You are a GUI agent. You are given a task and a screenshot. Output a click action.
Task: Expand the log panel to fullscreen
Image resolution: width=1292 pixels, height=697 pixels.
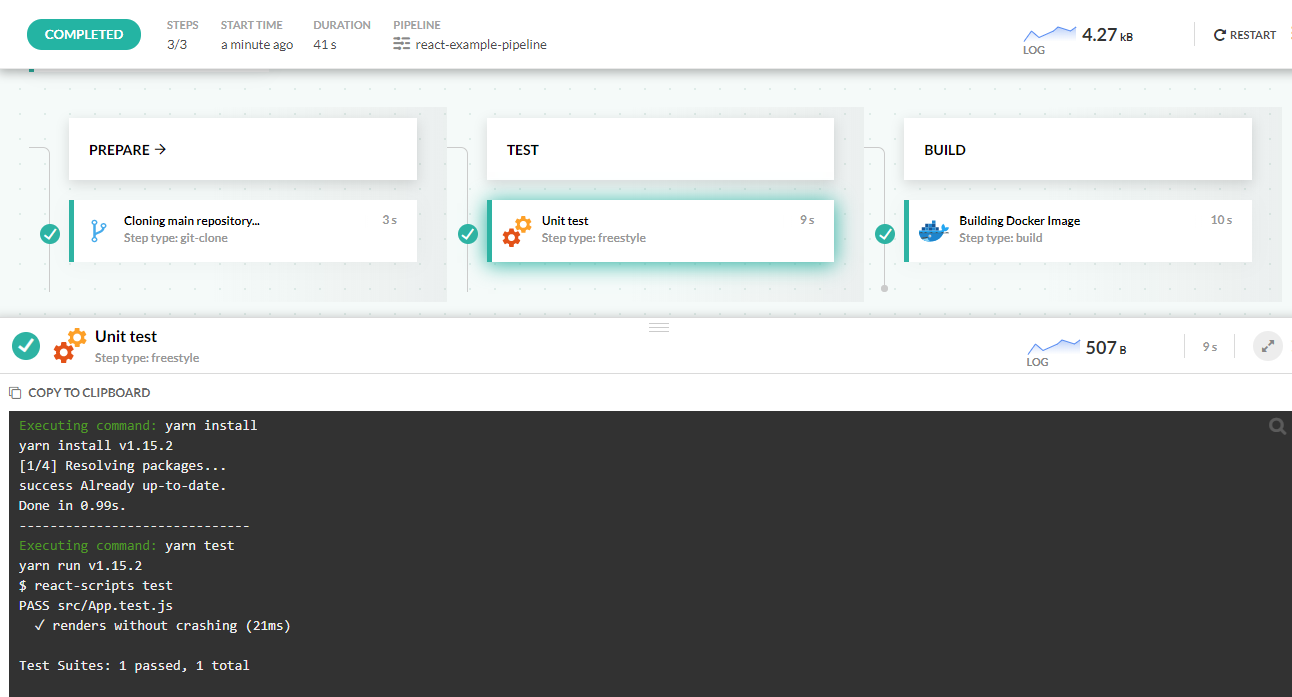[x=1268, y=347]
